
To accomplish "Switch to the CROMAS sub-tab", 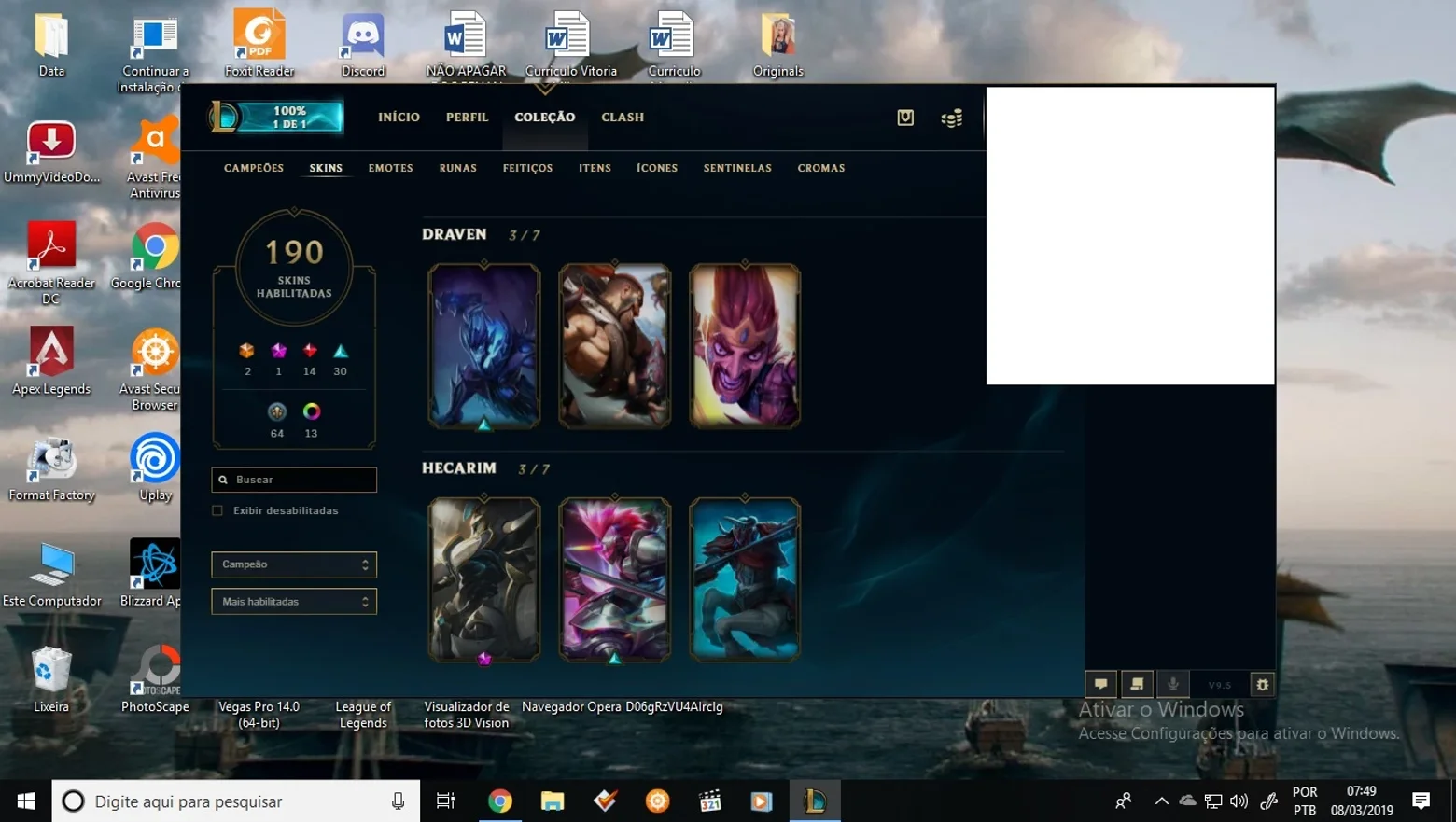I will point(821,168).
